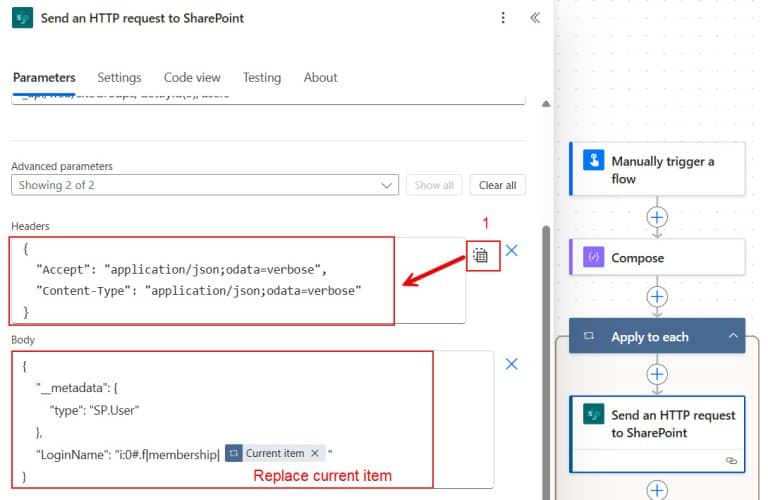
Task: Click the Compose action icon
Action: [x=593, y=257]
